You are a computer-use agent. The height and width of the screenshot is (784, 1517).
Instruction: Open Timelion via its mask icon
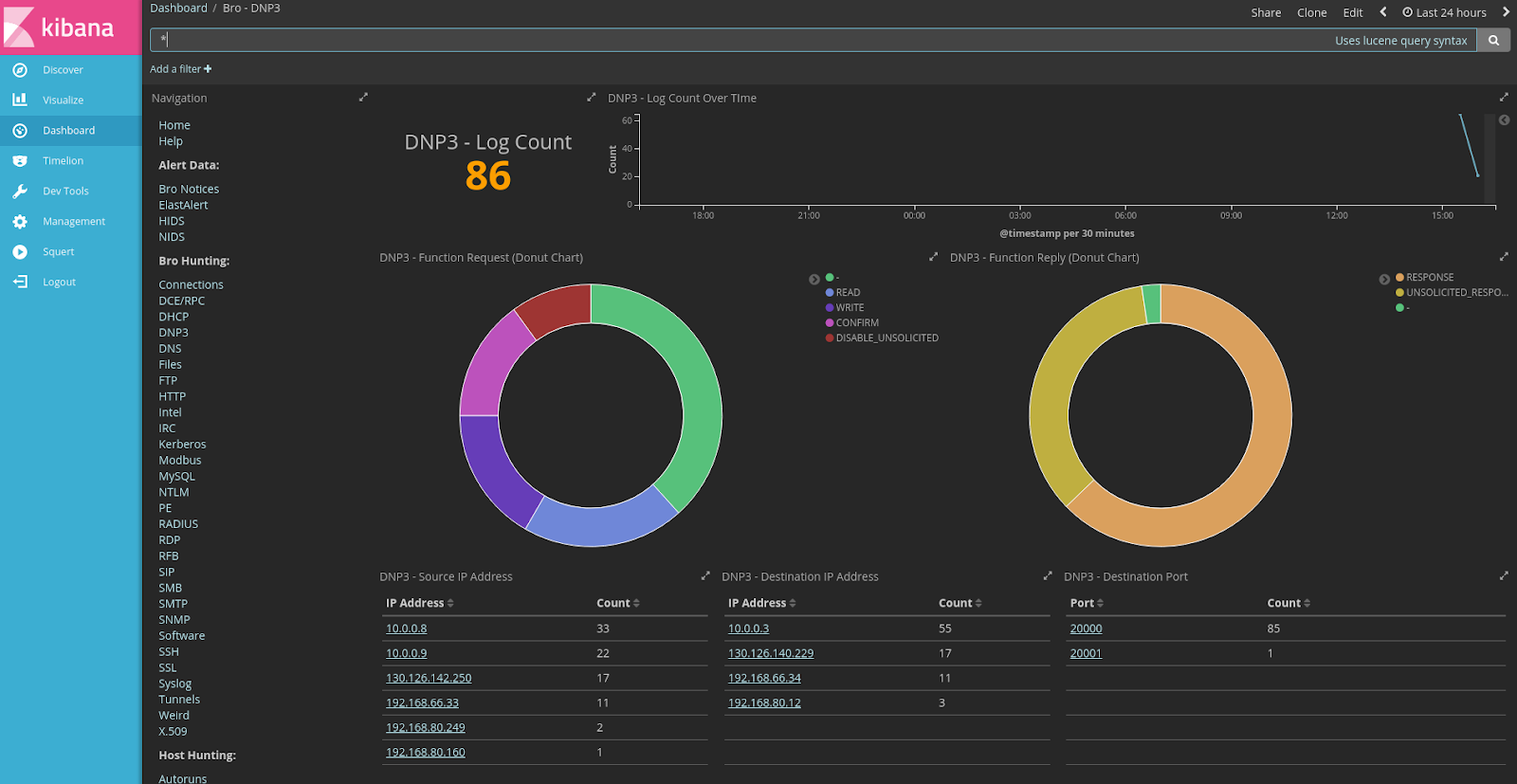pyautogui.click(x=20, y=160)
